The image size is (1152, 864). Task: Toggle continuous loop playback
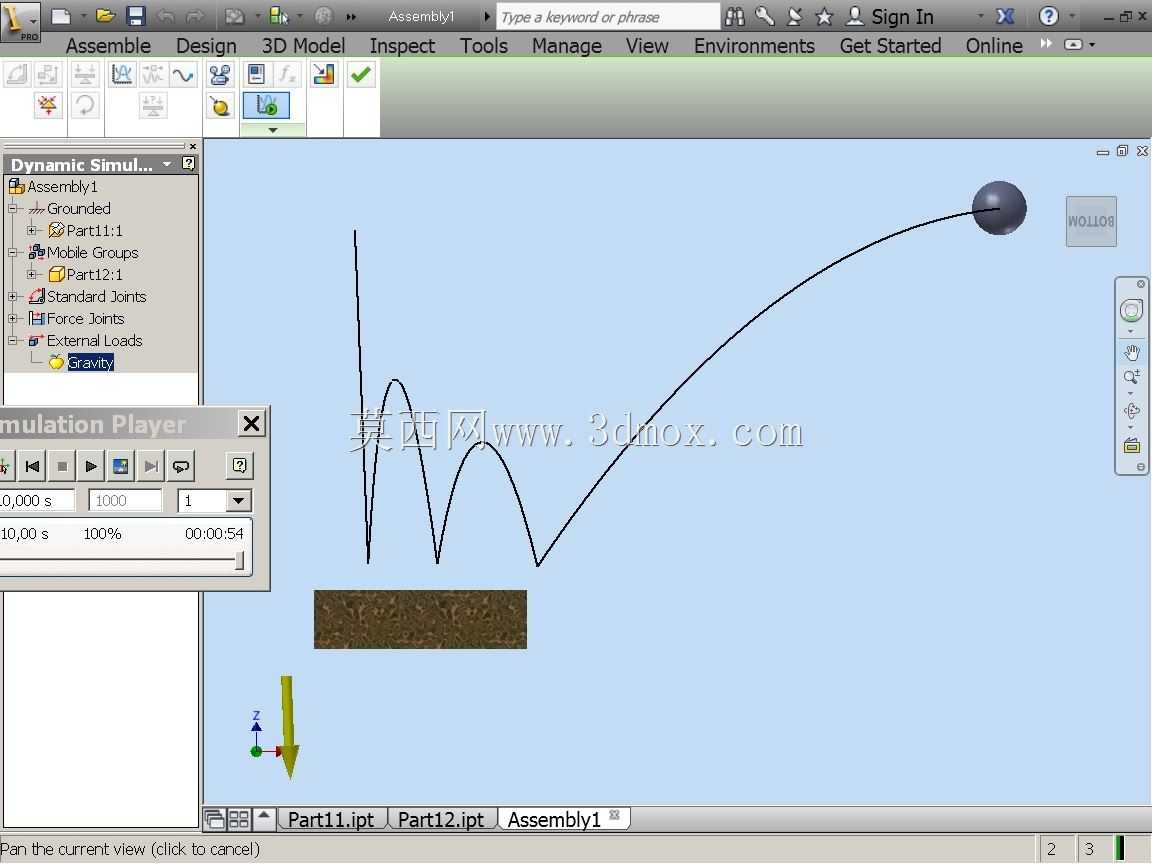(x=181, y=466)
